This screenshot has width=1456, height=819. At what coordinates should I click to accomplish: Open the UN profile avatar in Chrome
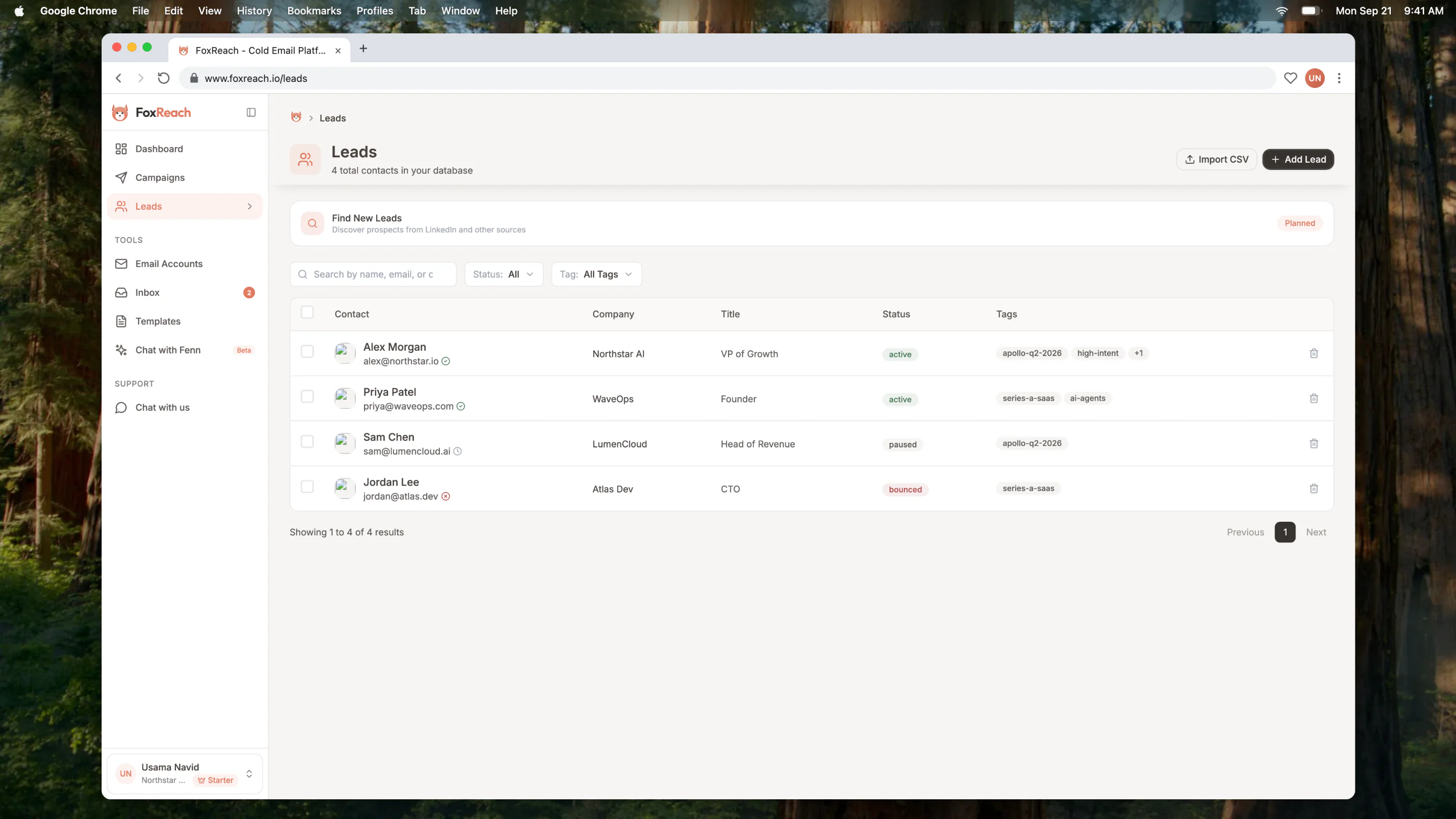[1314, 78]
